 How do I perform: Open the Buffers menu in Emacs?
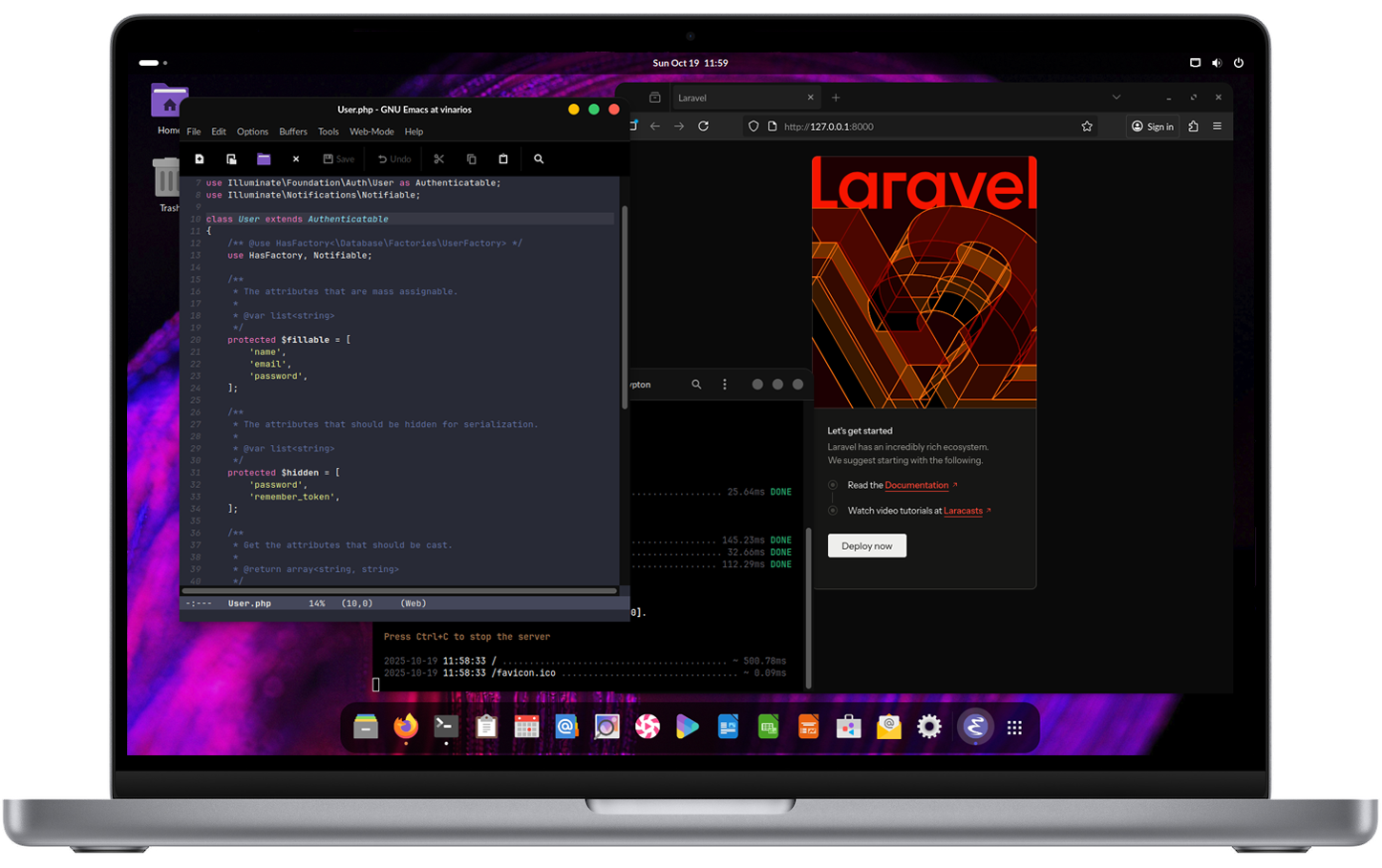tap(293, 132)
